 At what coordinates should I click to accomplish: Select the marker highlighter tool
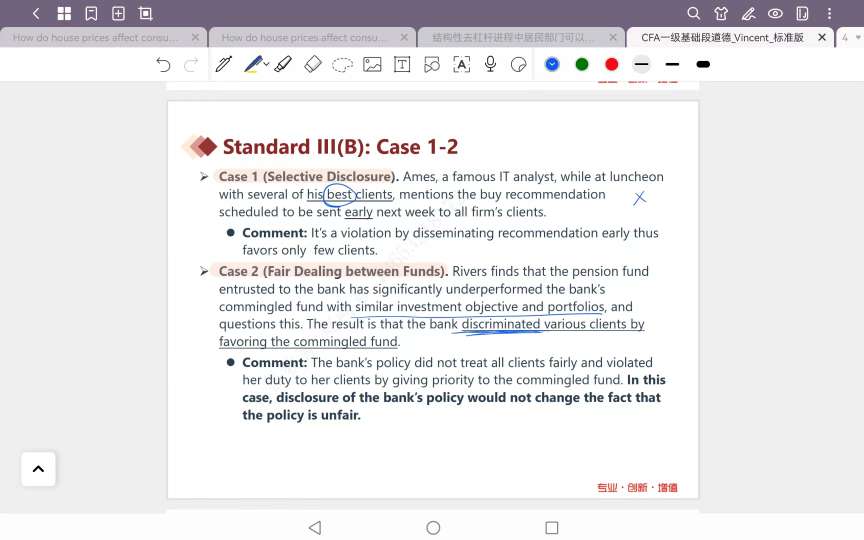283,64
